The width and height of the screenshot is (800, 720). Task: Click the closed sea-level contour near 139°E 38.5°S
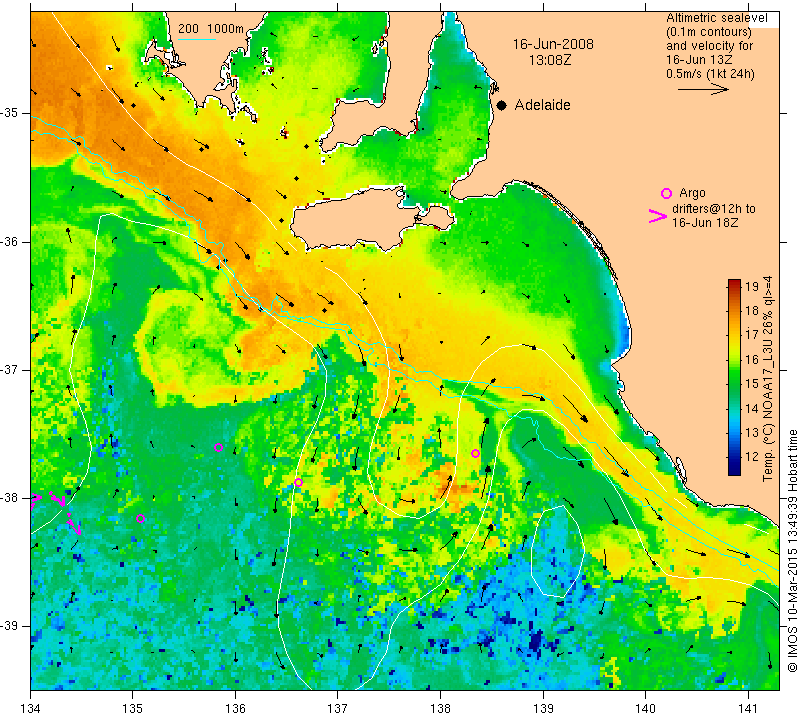557,550
